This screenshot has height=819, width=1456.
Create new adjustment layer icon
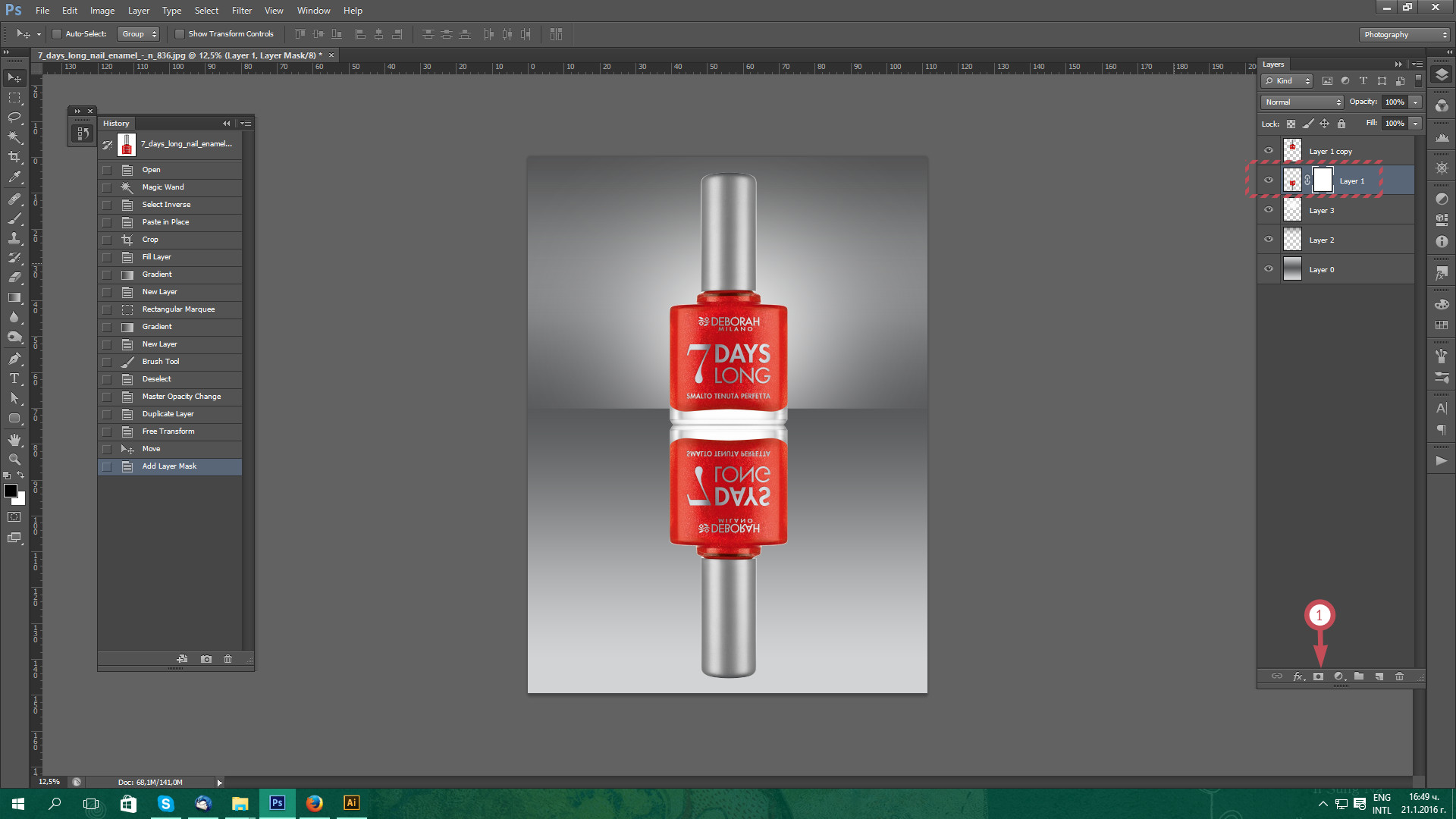(1339, 676)
